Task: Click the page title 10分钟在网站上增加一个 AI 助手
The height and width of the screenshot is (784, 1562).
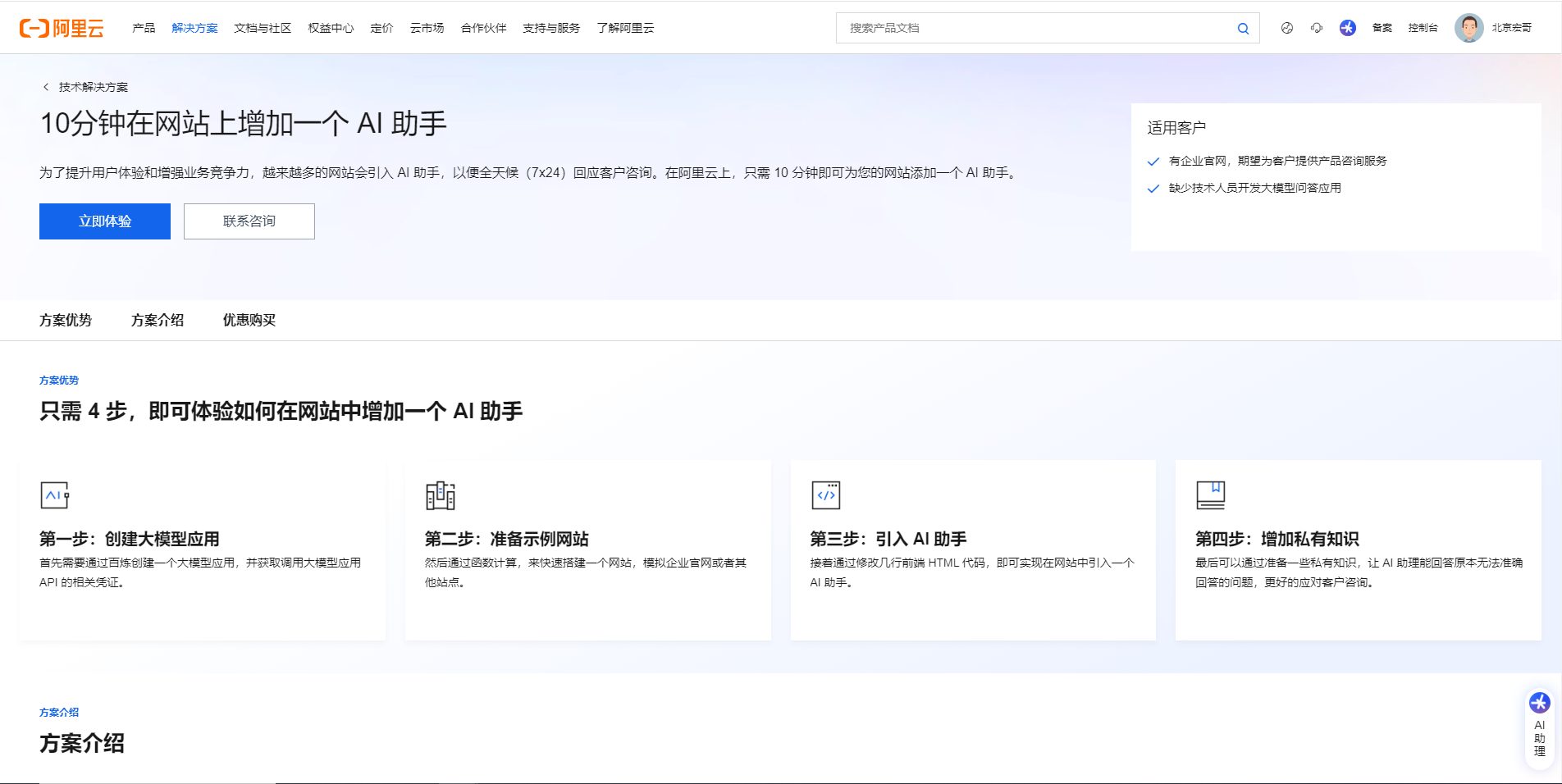Action: click(244, 124)
